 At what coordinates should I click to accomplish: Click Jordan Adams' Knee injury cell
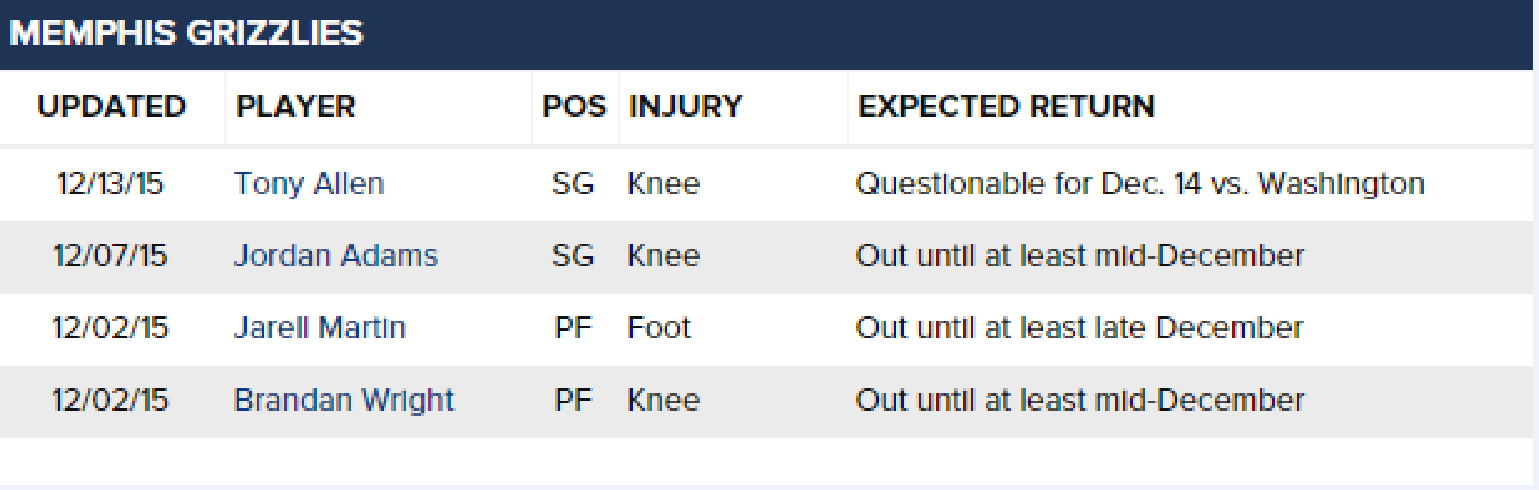[x=664, y=256]
